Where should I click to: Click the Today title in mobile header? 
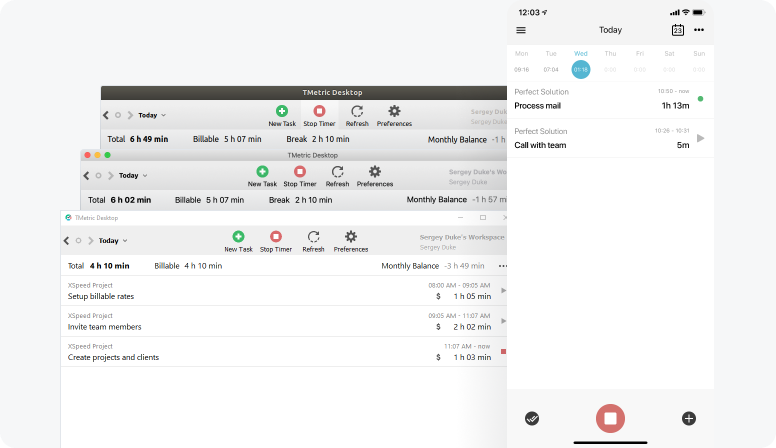point(610,30)
